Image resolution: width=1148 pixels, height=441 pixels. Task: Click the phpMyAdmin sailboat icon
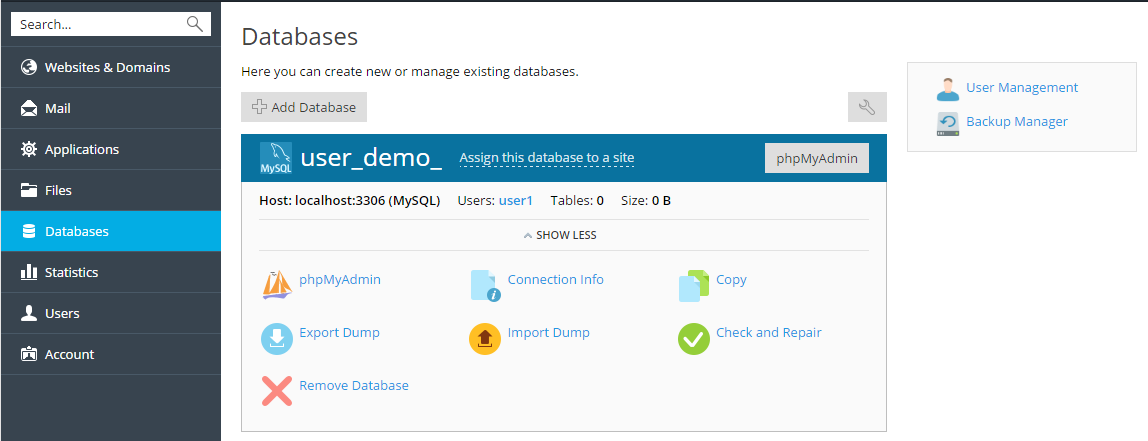click(276, 284)
